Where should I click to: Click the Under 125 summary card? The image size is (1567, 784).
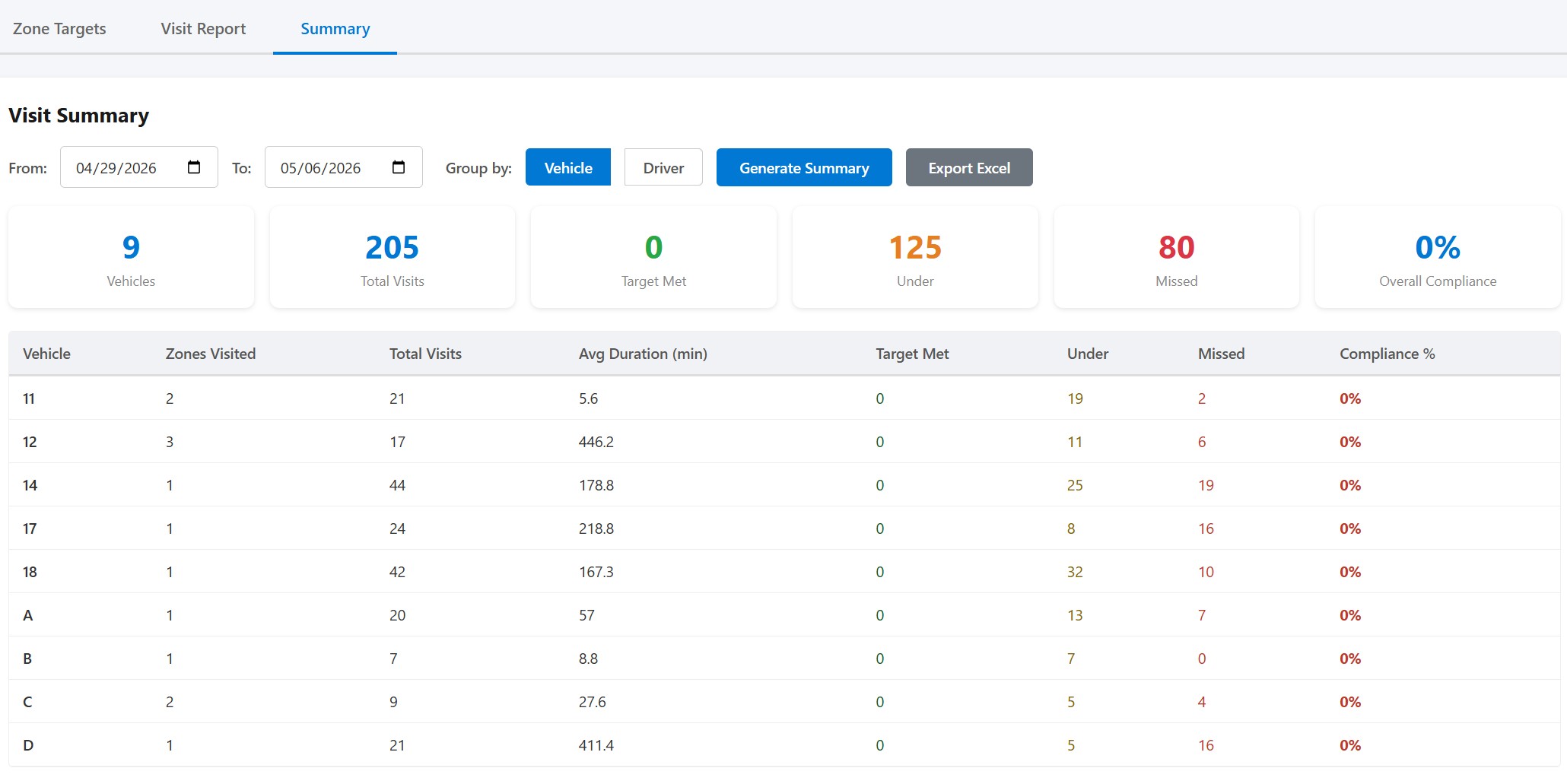click(915, 257)
